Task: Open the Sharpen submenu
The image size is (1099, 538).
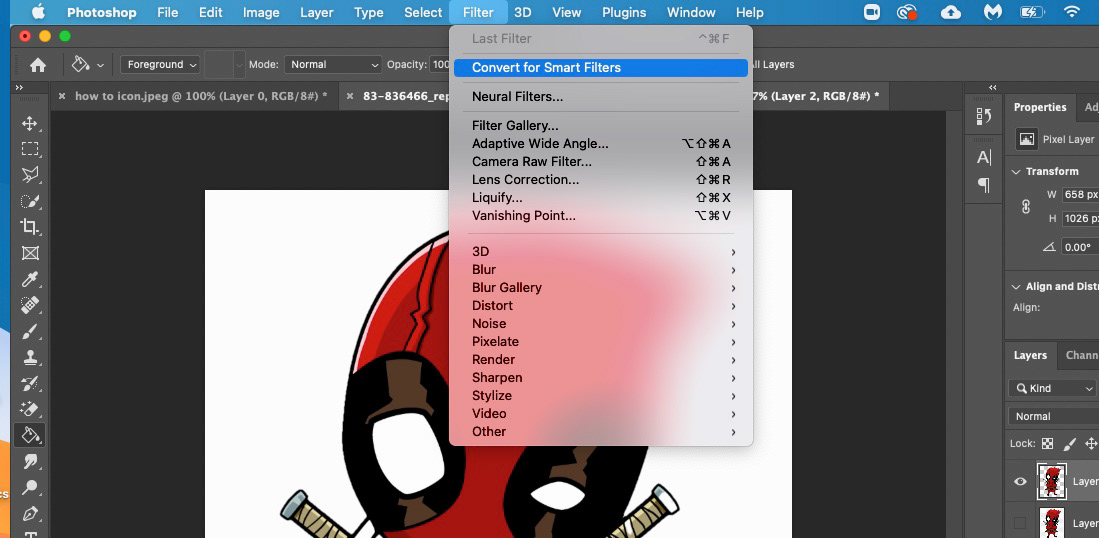Action: click(601, 378)
